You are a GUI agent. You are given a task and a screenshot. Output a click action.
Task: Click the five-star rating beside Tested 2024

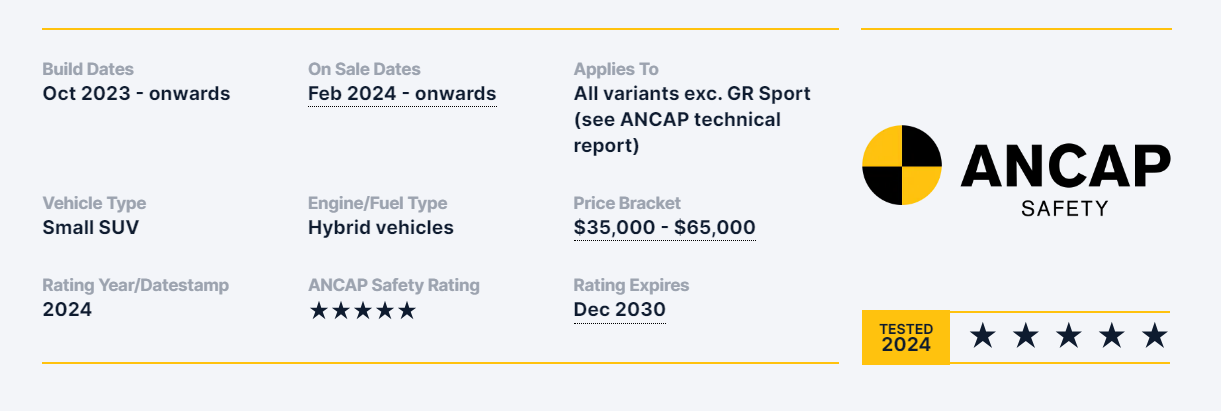pyautogui.click(x=1068, y=337)
